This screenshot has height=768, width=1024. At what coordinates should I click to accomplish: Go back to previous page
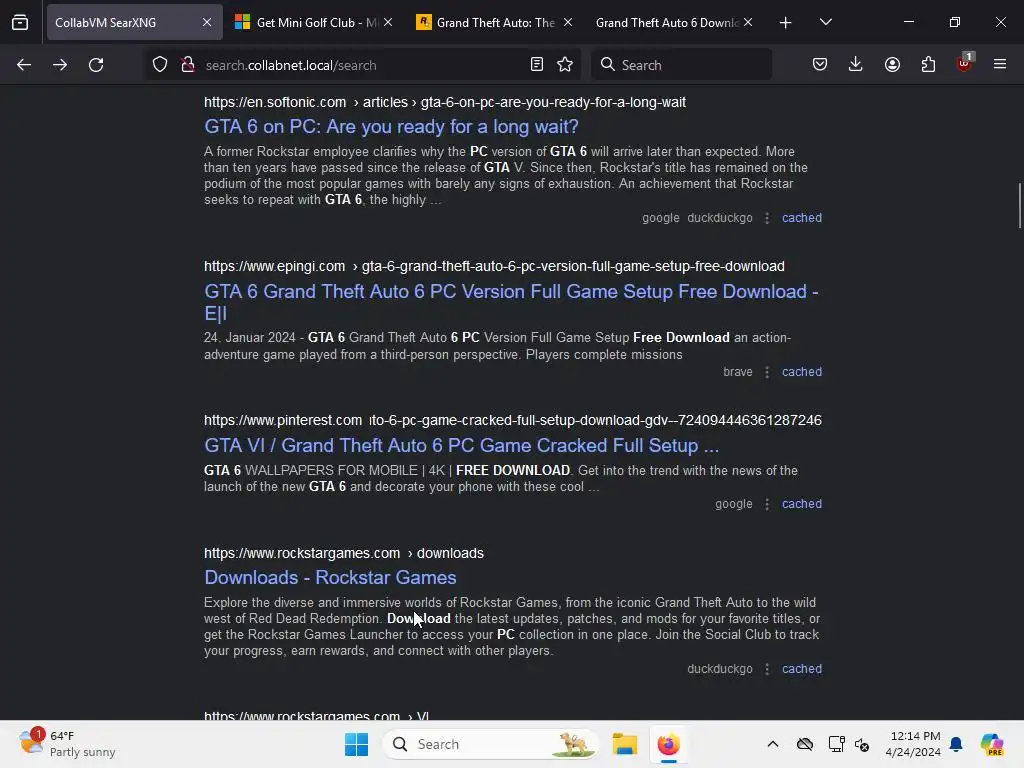(x=24, y=65)
